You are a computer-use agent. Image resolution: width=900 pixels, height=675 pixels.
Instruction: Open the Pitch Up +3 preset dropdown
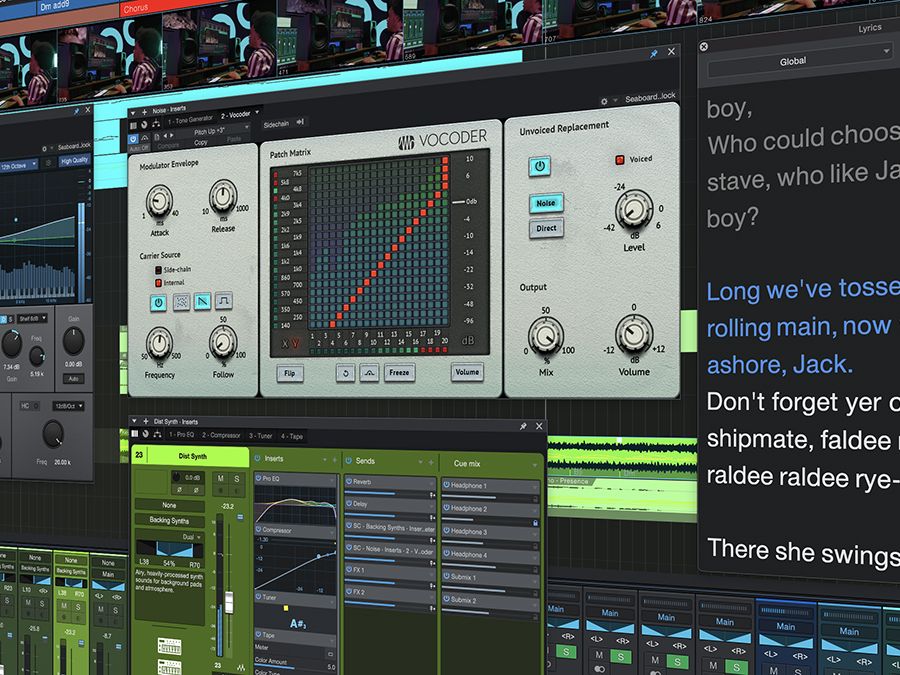tap(211, 131)
